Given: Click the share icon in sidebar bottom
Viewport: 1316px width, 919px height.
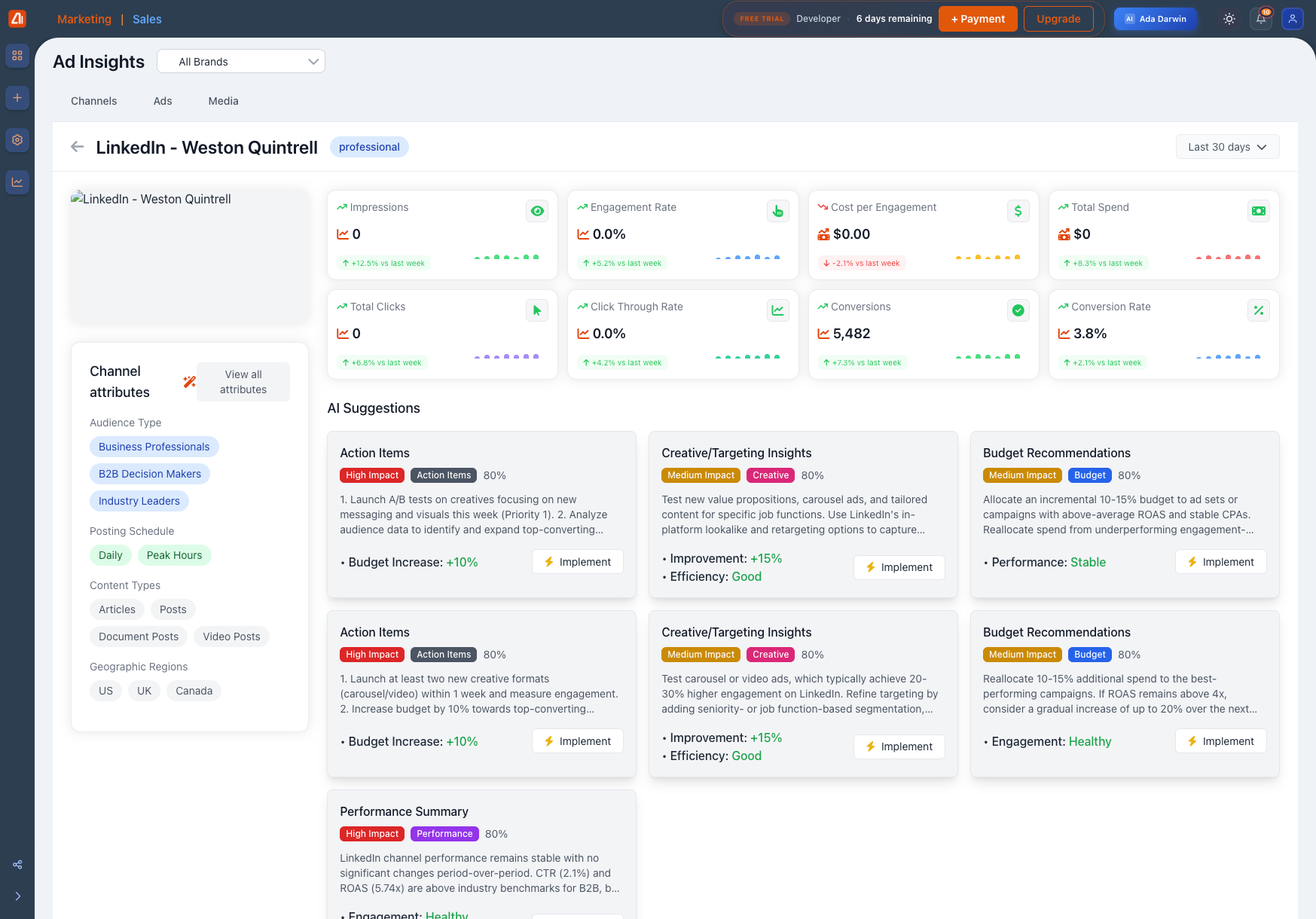Looking at the screenshot, I should coord(17,865).
